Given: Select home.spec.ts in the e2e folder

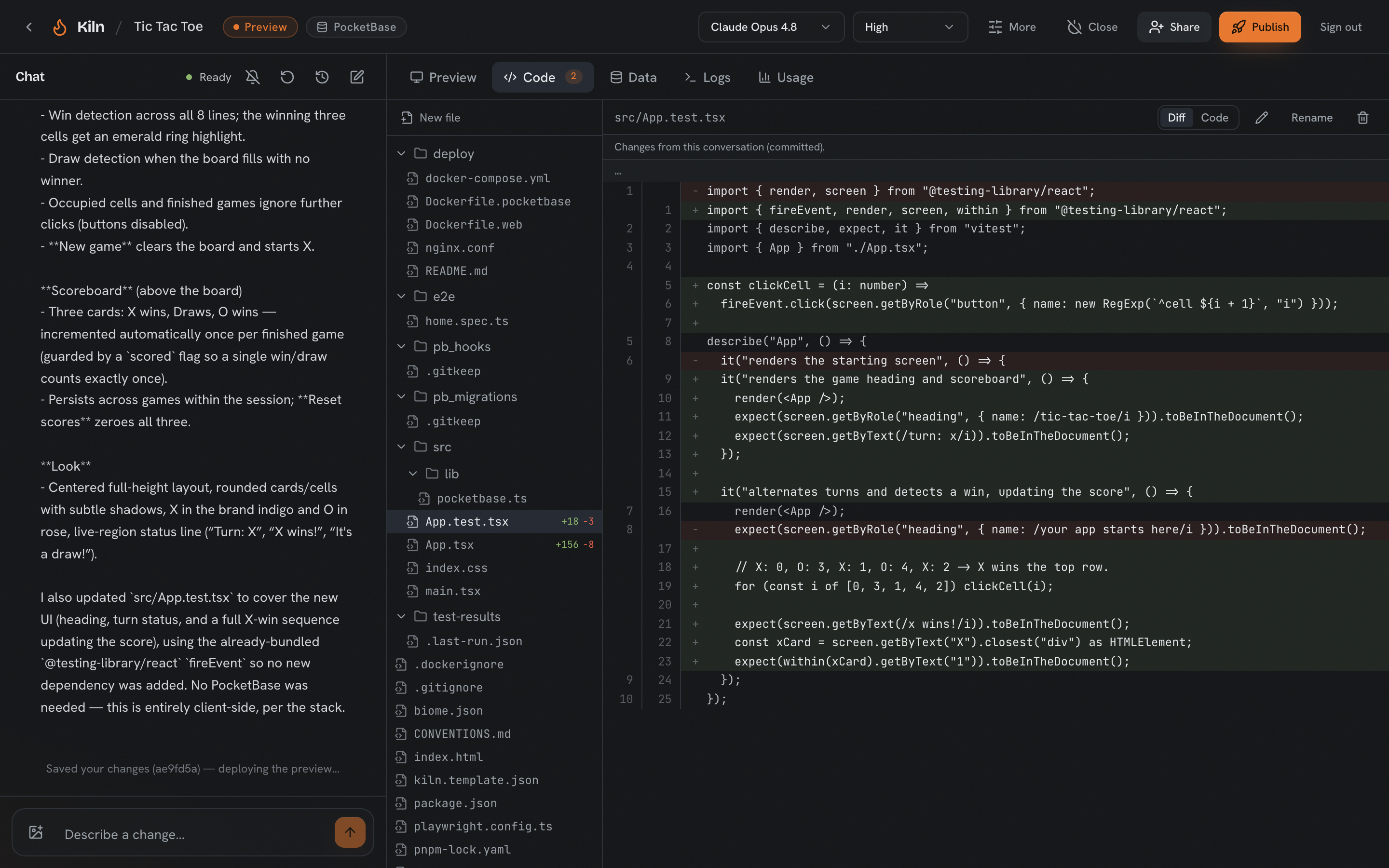Looking at the screenshot, I should coord(467,321).
